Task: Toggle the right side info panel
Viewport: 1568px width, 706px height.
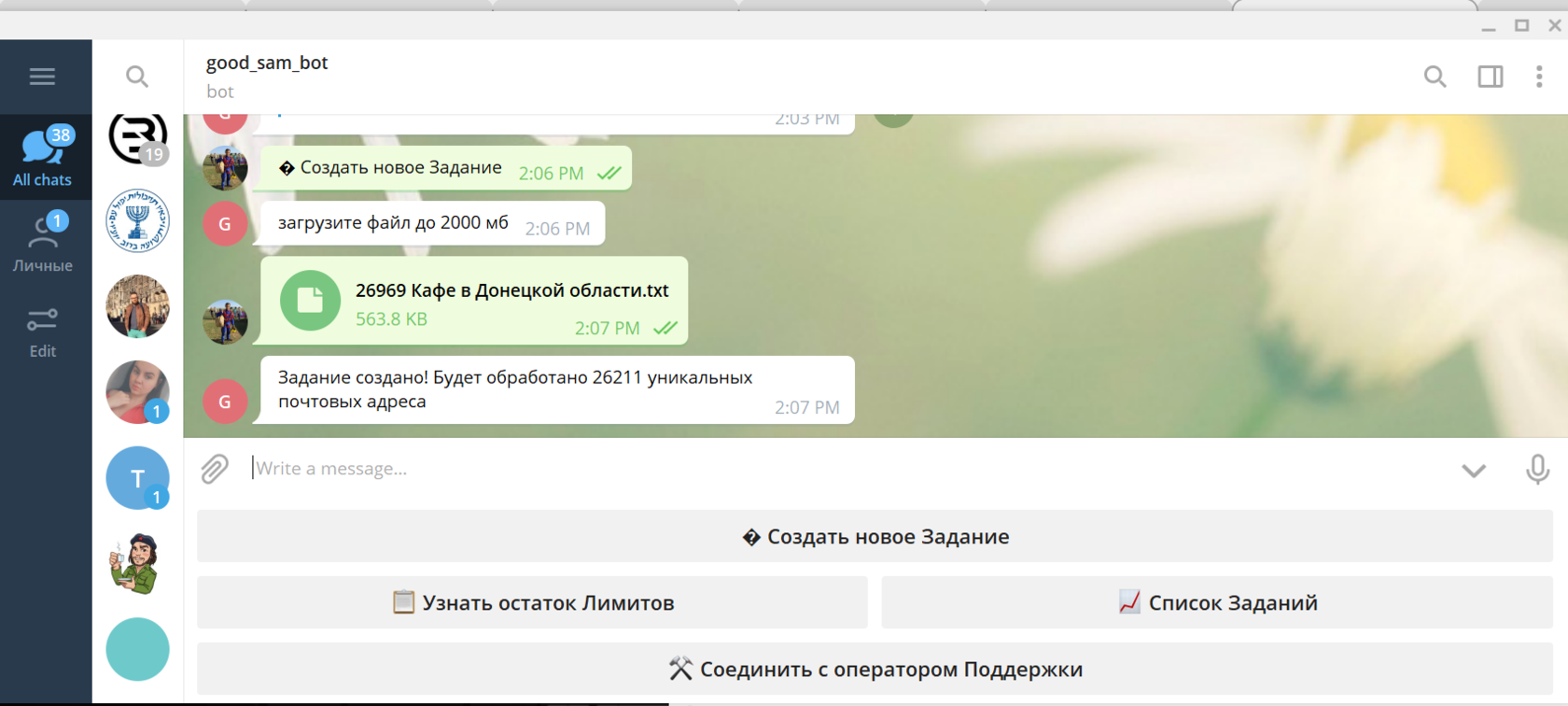Action: click(x=1490, y=77)
